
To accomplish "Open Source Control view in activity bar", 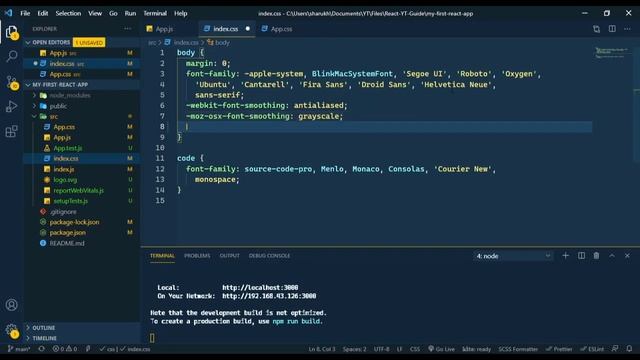I will tap(11, 82).
